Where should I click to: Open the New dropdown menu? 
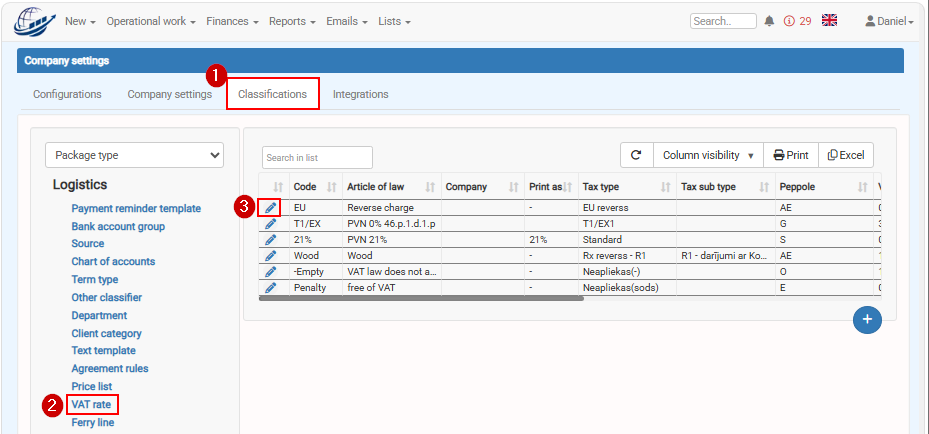[x=81, y=21]
